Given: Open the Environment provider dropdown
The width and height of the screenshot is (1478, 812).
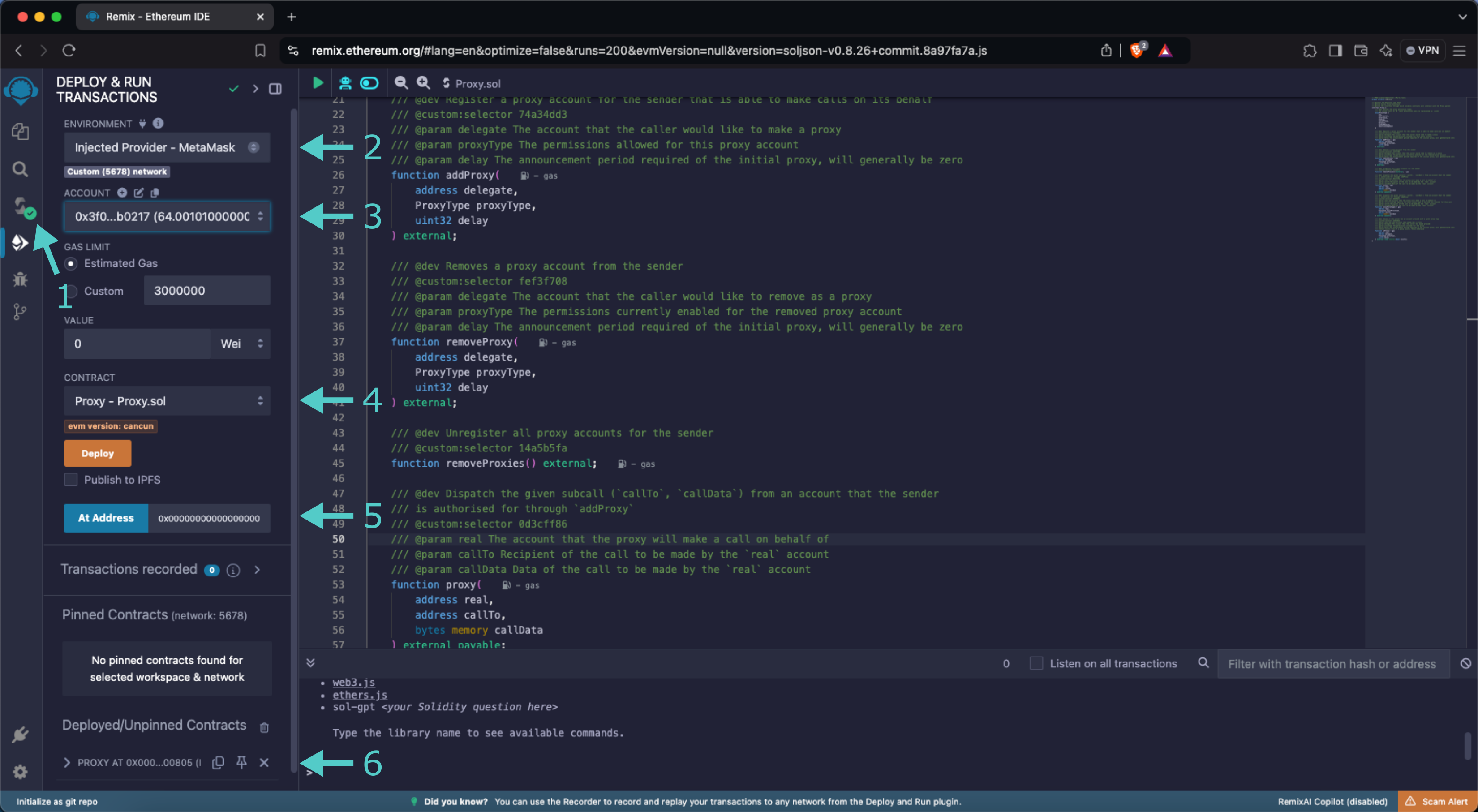Looking at the screenshot, I should pyautogui.click(x=167, y=147).
